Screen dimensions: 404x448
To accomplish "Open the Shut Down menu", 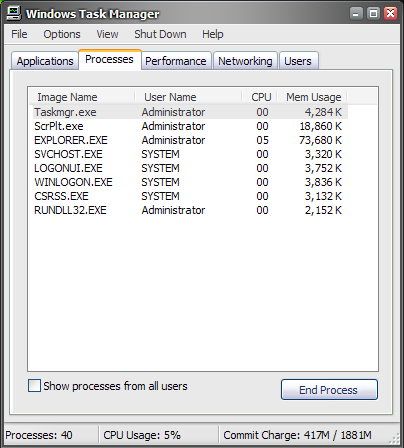I will (x=160, y=34).
